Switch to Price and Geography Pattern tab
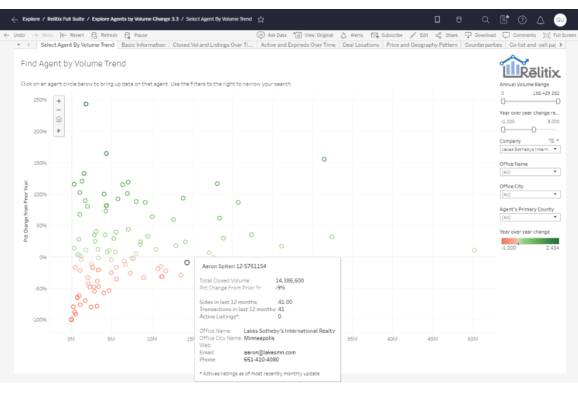The image size is (578, 403). click(x=422, y=45)
